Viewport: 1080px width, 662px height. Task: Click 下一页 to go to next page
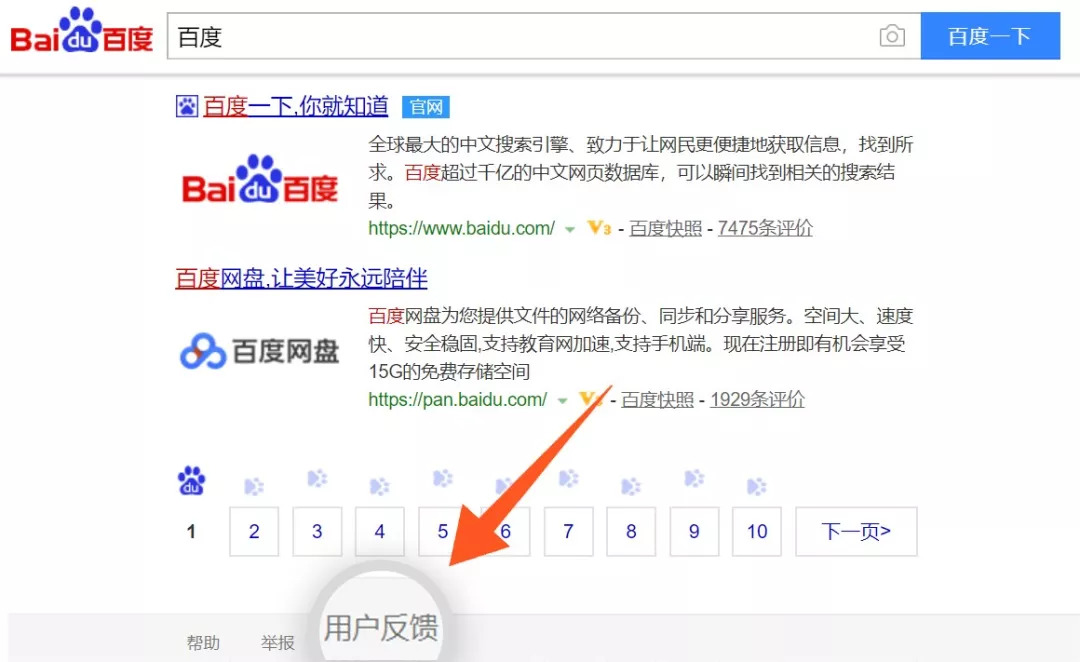(x=855, y=531)
